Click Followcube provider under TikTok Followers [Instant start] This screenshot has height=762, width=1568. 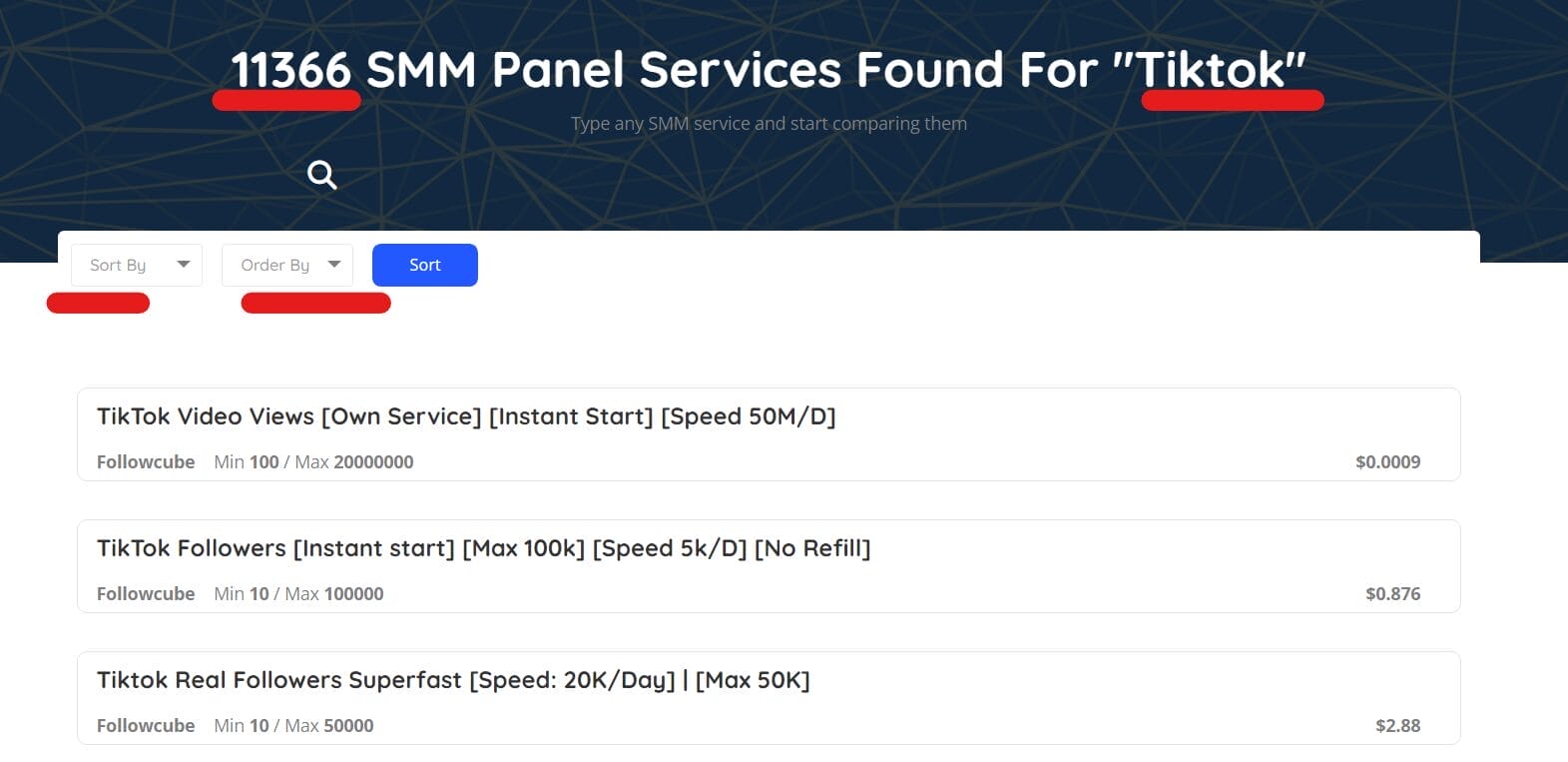tap(146, 593)
